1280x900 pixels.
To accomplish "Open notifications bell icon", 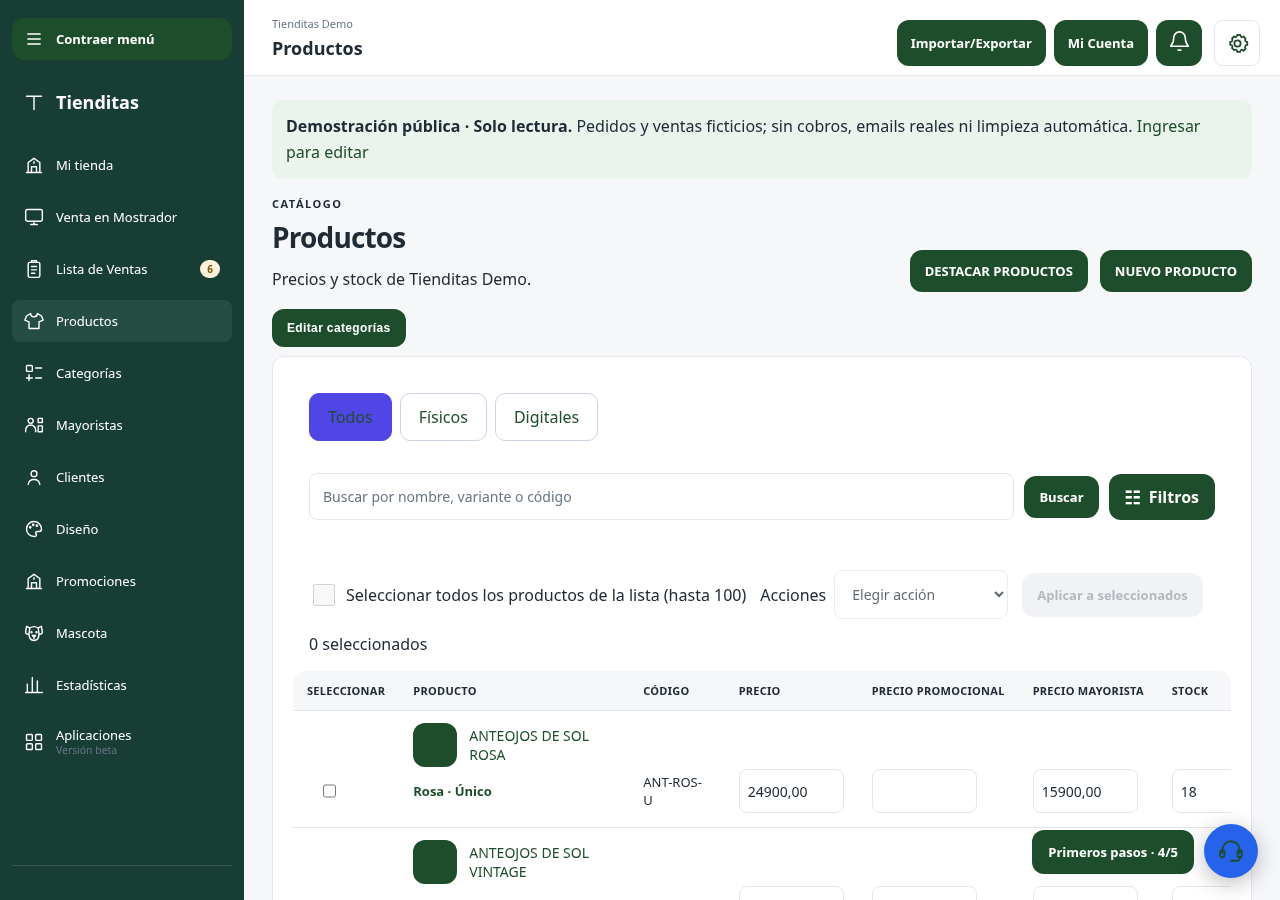I will [x=1179, y=43].
